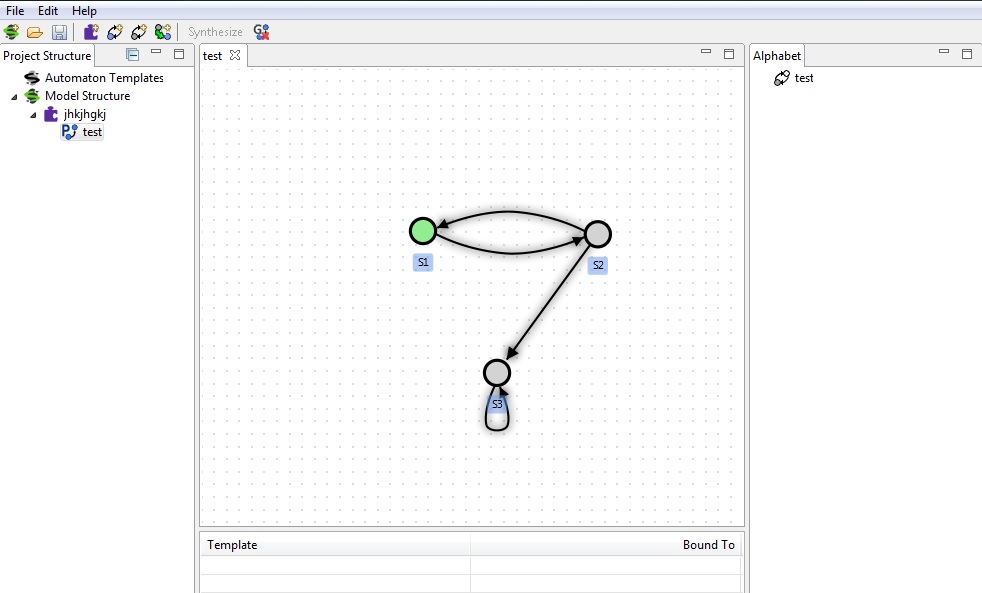Click the Model Structure tree icon
The image size is (982, 593).
(32, 96)
